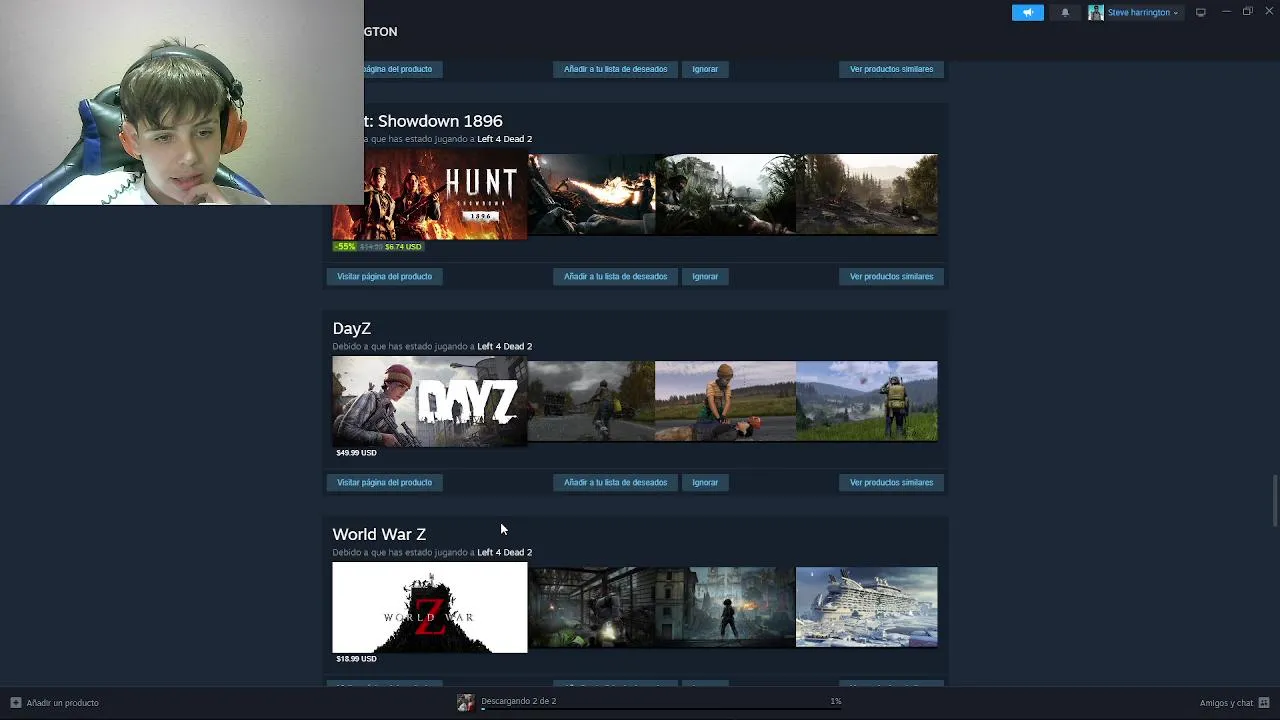The height and width of the screenshot is (720, 1280).
Task: Open Hunt swamp hunter screenshot
Action: [x=725, y=194]
